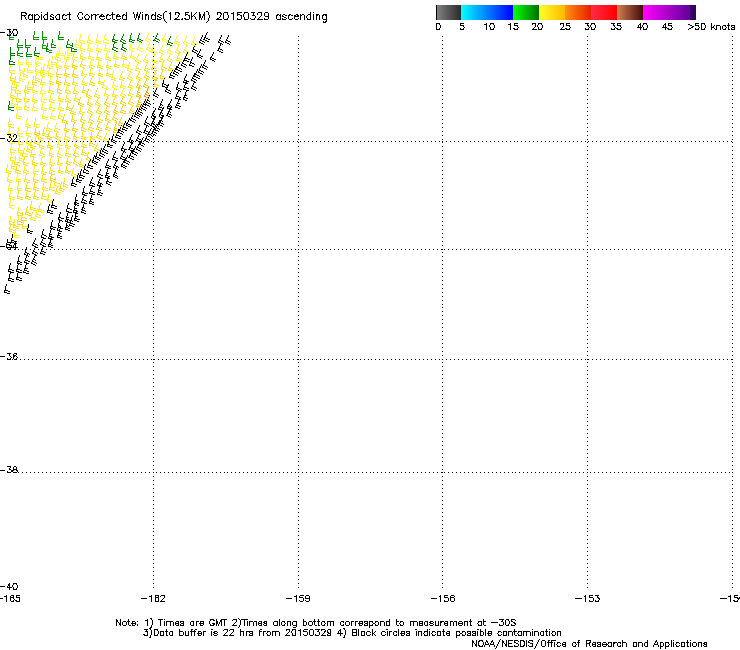This screenshot has height=650, width=740.
Task: Click the orange 25-30 knots color segment
Action: (x=578, y=12)
